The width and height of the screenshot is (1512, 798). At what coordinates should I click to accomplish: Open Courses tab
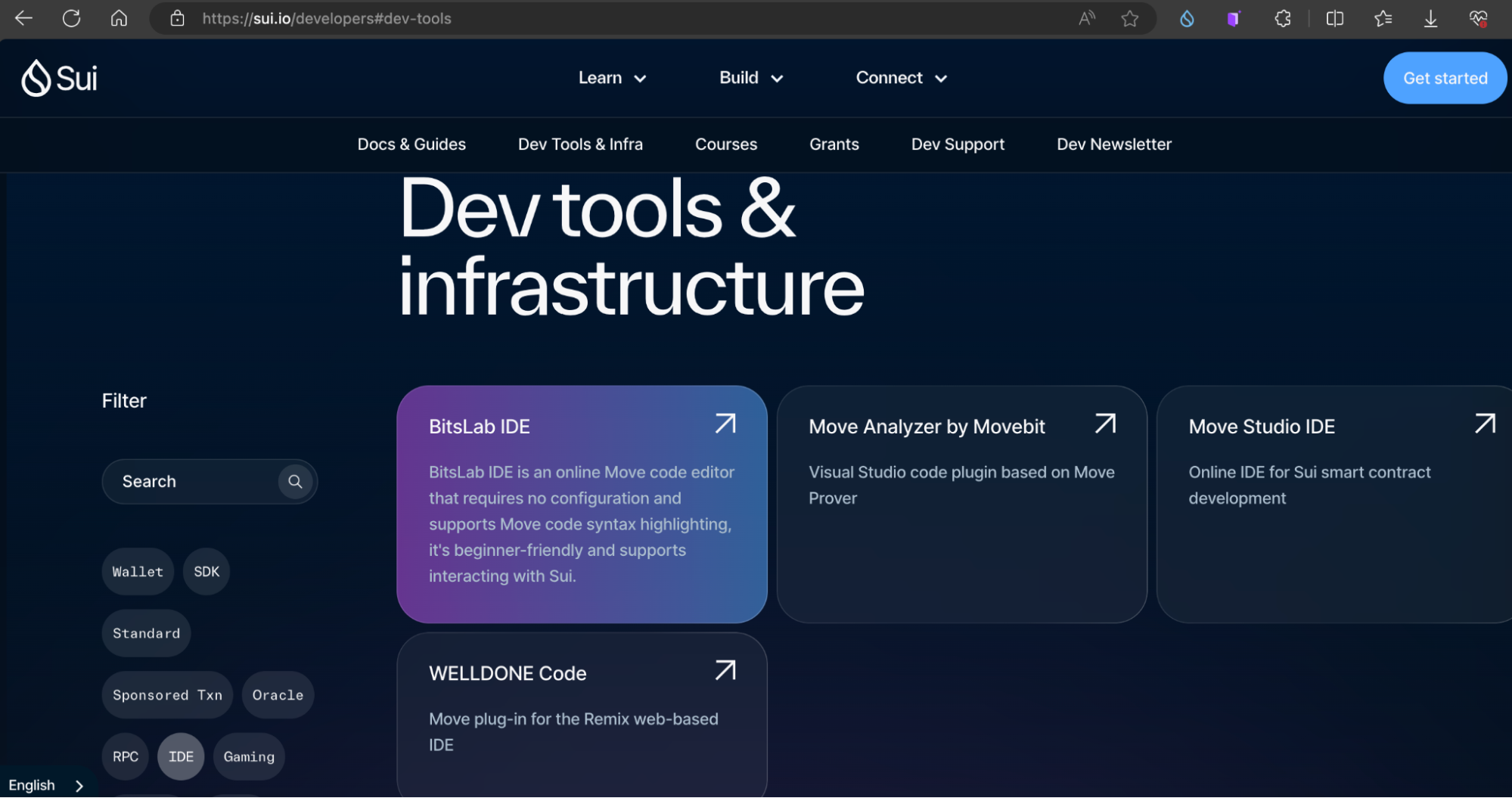[x=726, y=144]
